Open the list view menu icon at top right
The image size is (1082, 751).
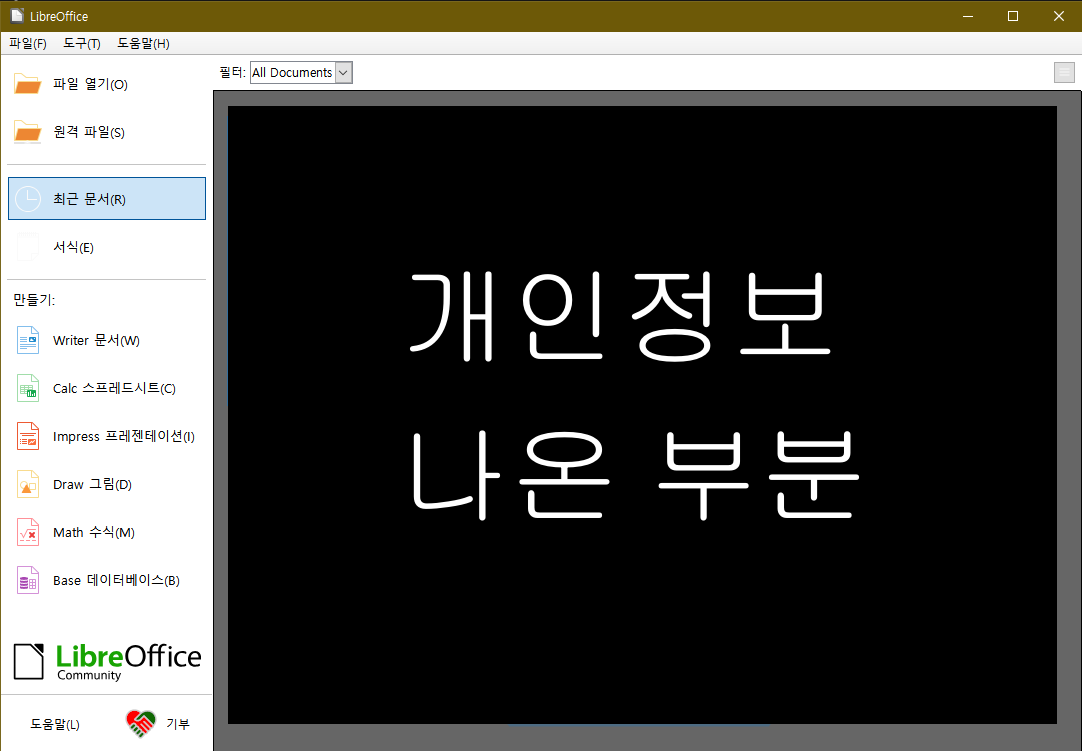pyautogui.click(x=1064, y=72)
